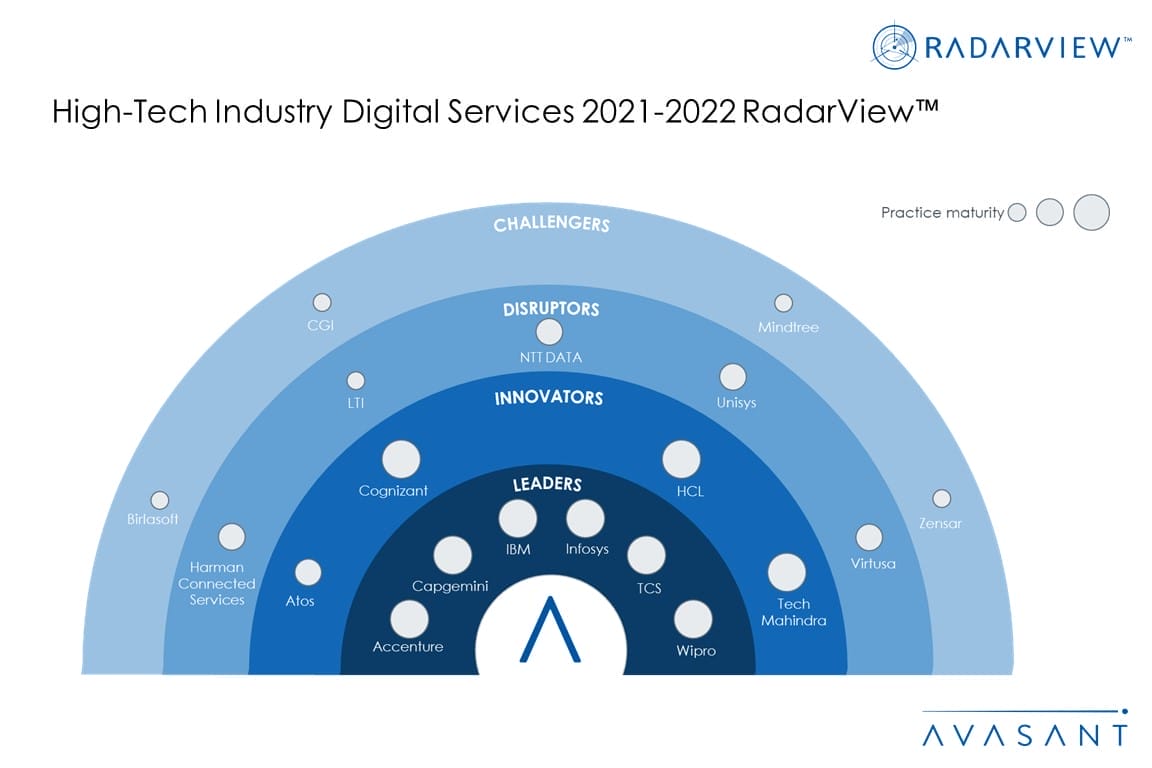Select the medium Practice maturity circle
This screenshot has width=1152, height=768.
click(1050, 212)
